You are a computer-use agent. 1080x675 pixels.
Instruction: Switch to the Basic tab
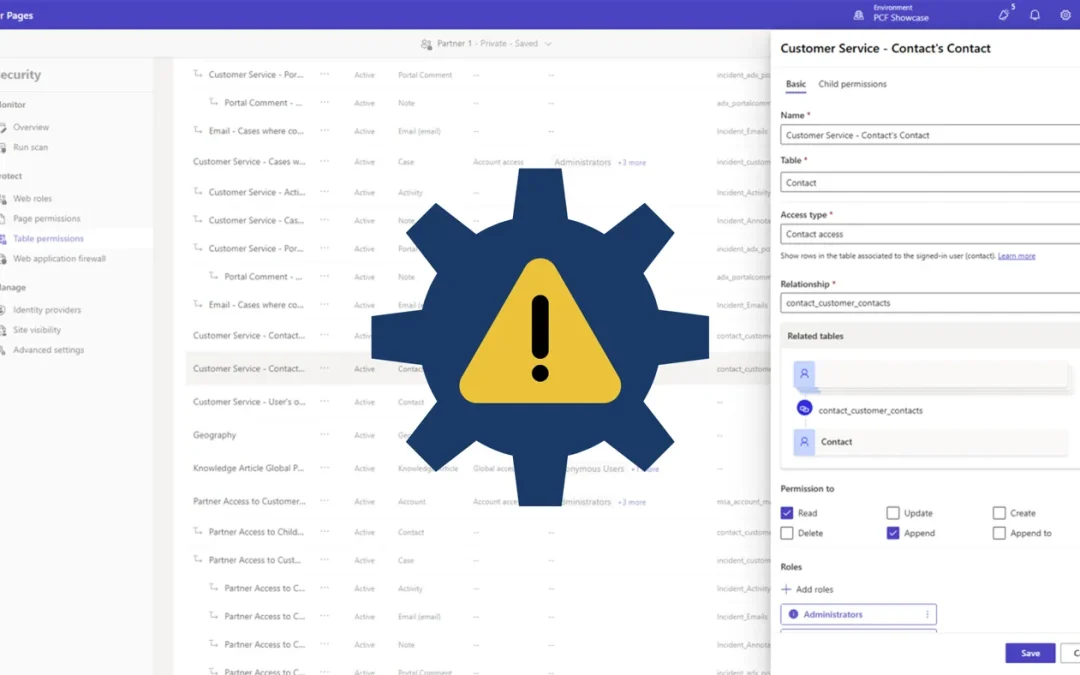pos(796,84)
